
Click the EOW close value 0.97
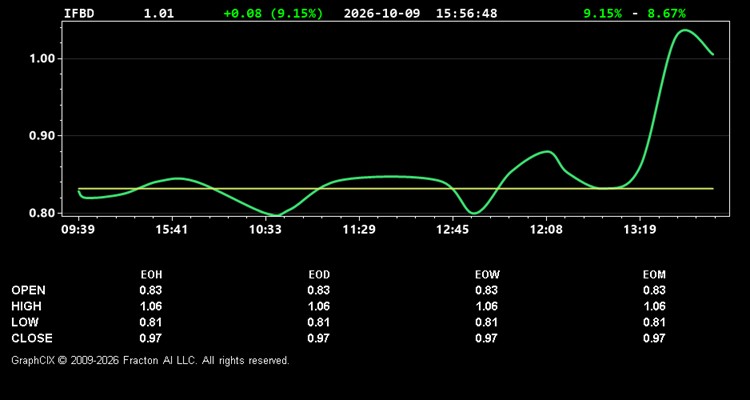[x=486, y=338]
